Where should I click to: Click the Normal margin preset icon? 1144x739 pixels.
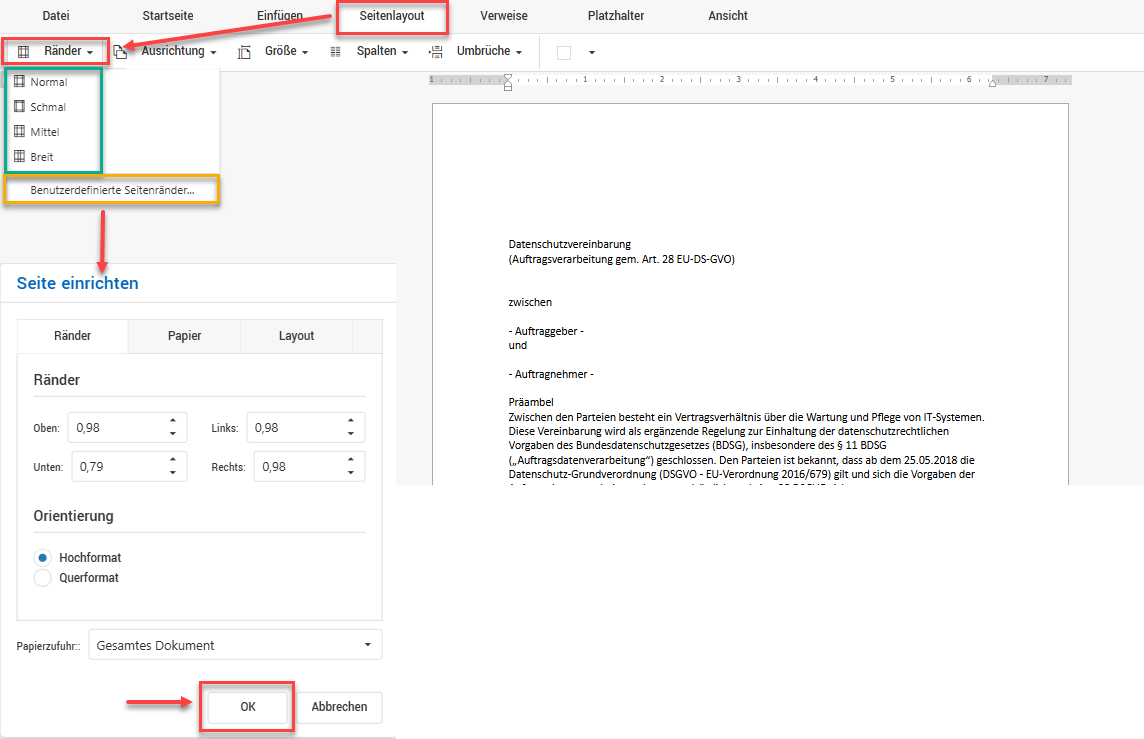20,82
